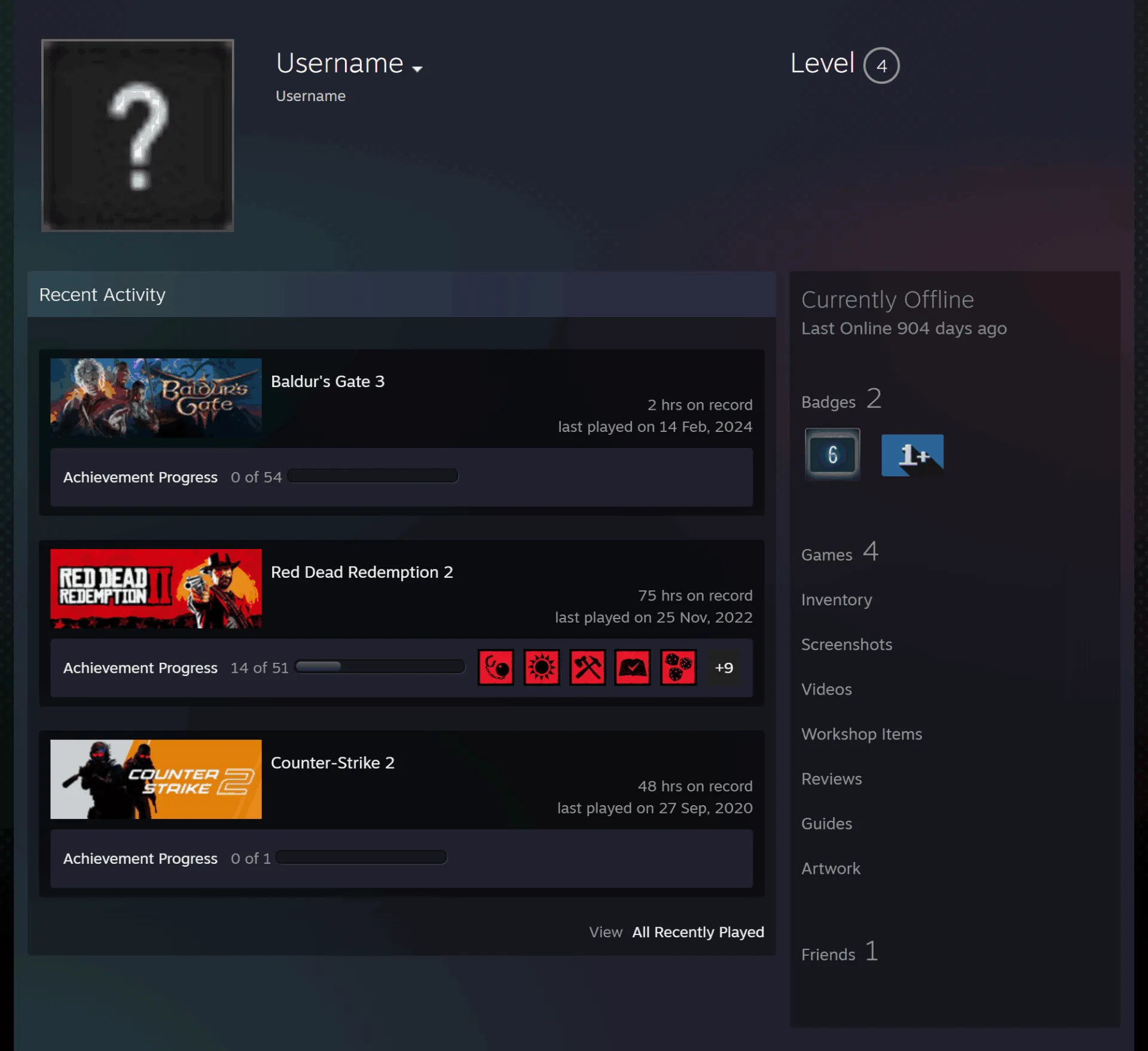Viewport: 1148px width, 1051px height.
Task: Open Artwork from the sidebar
Action: click(831, 869)
